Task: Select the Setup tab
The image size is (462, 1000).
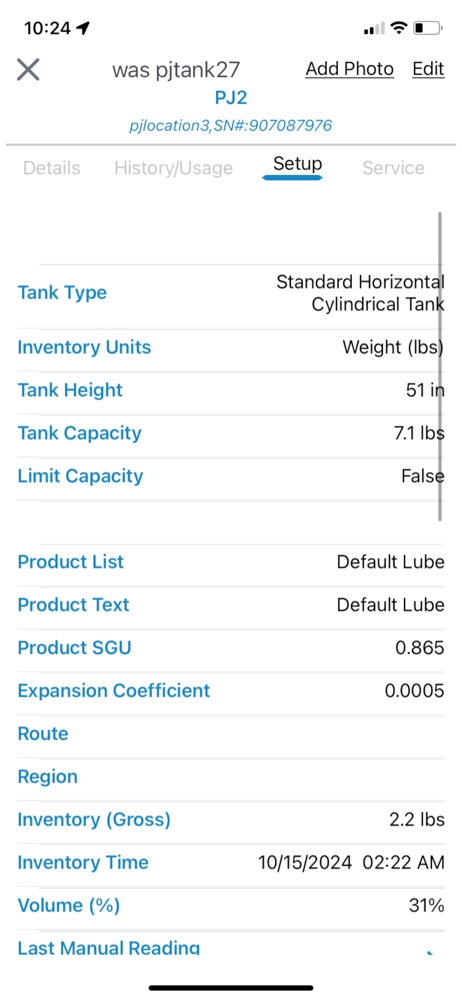Action: click(297, 164)
